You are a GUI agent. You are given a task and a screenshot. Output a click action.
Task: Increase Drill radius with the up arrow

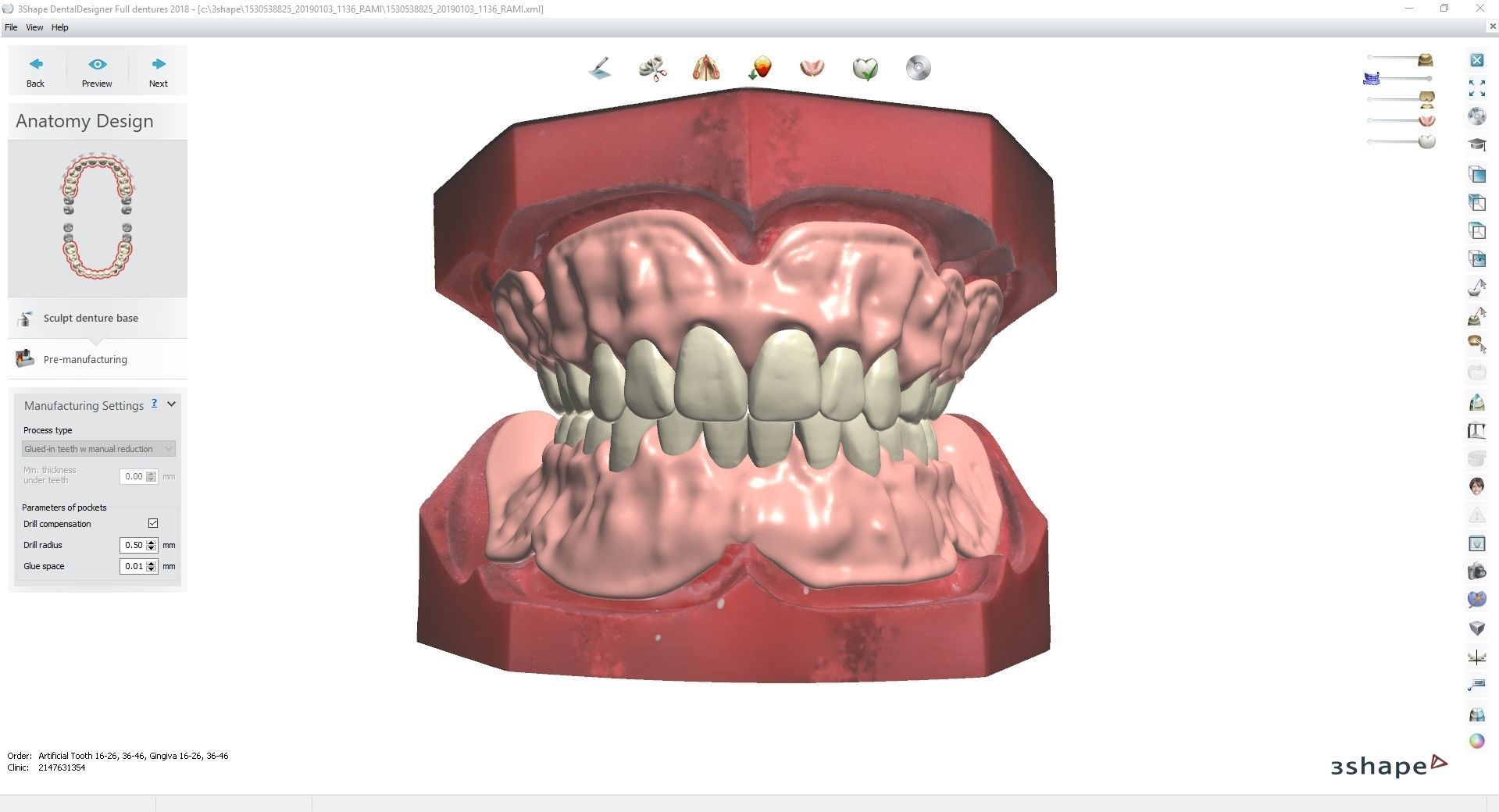pyautogui.click(x=152, y=542)
